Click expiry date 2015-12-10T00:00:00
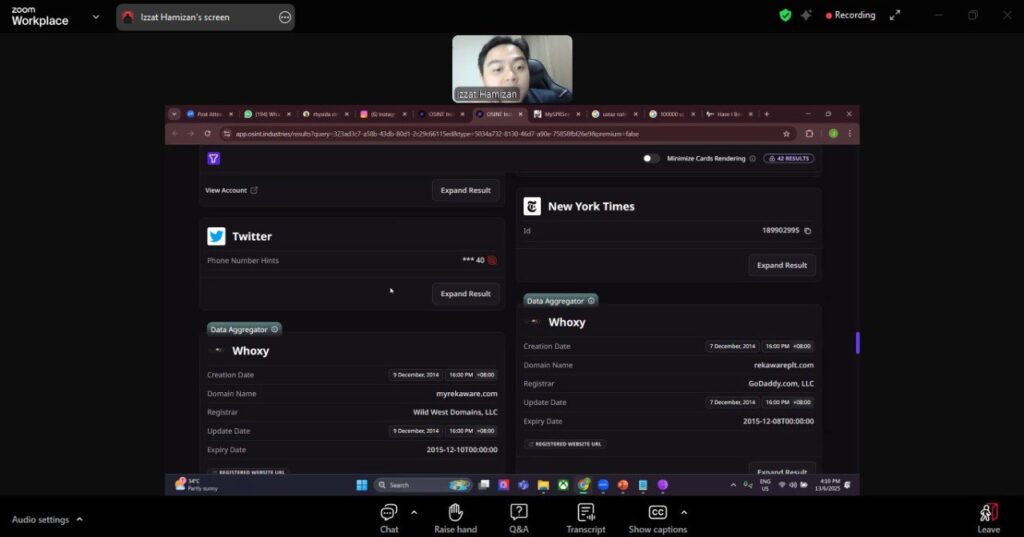This screenshot has height=537, width=1024. [462, 449]
